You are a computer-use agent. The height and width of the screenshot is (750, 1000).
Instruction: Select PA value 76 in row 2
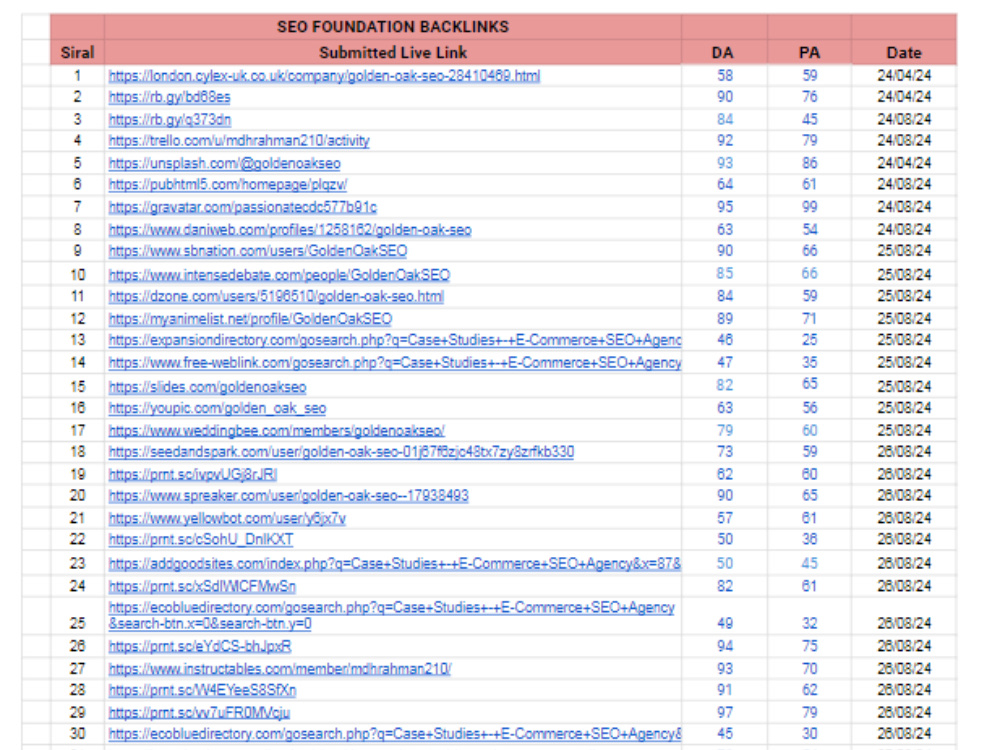pyautogui.click(x=810, y=97)
